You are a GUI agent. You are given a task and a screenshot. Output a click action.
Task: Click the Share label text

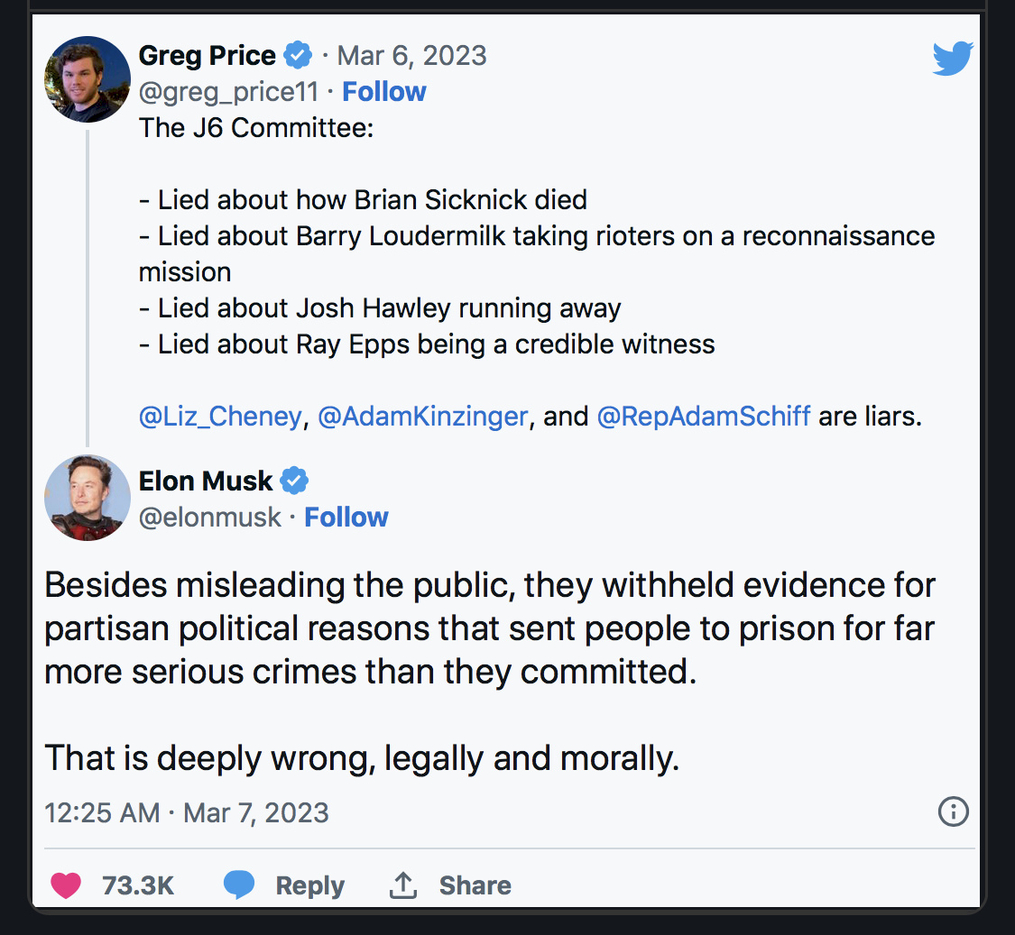coord(475,885)
